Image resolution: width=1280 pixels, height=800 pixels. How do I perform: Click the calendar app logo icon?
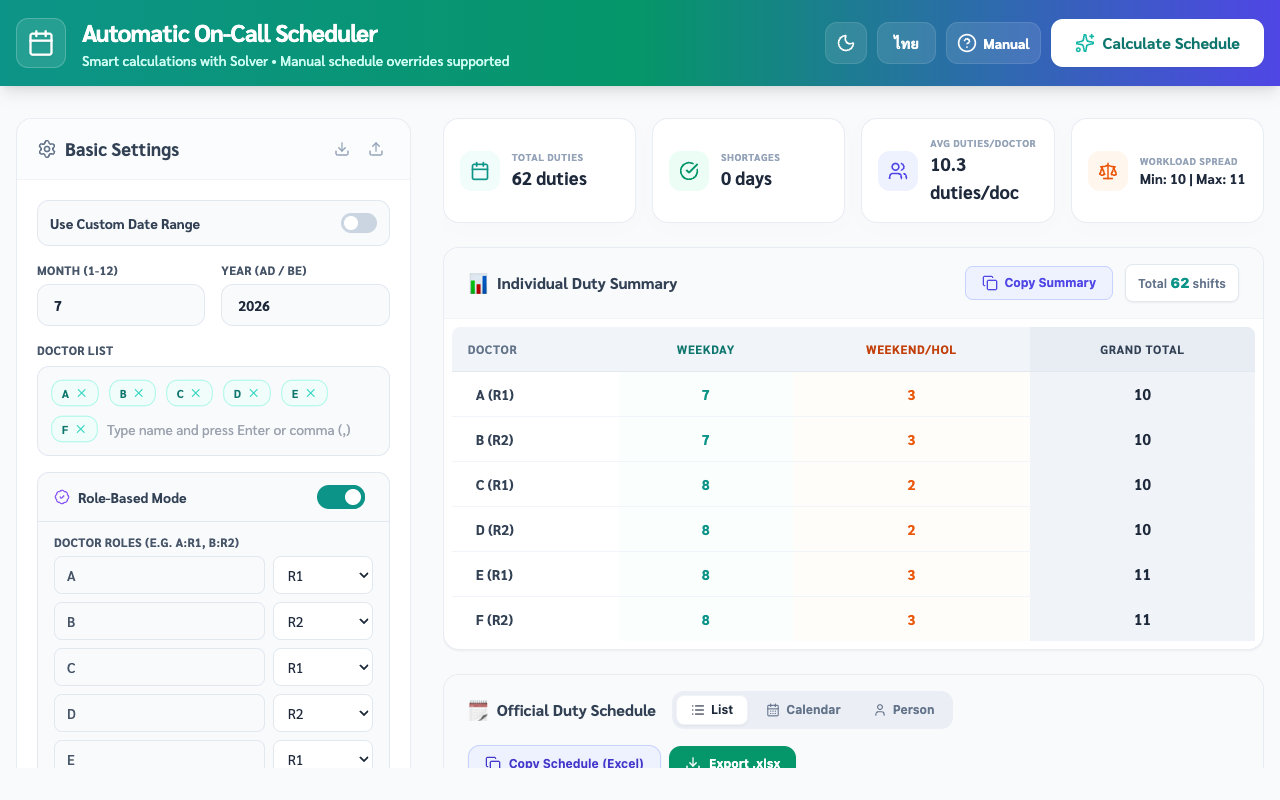click(41, 43)
